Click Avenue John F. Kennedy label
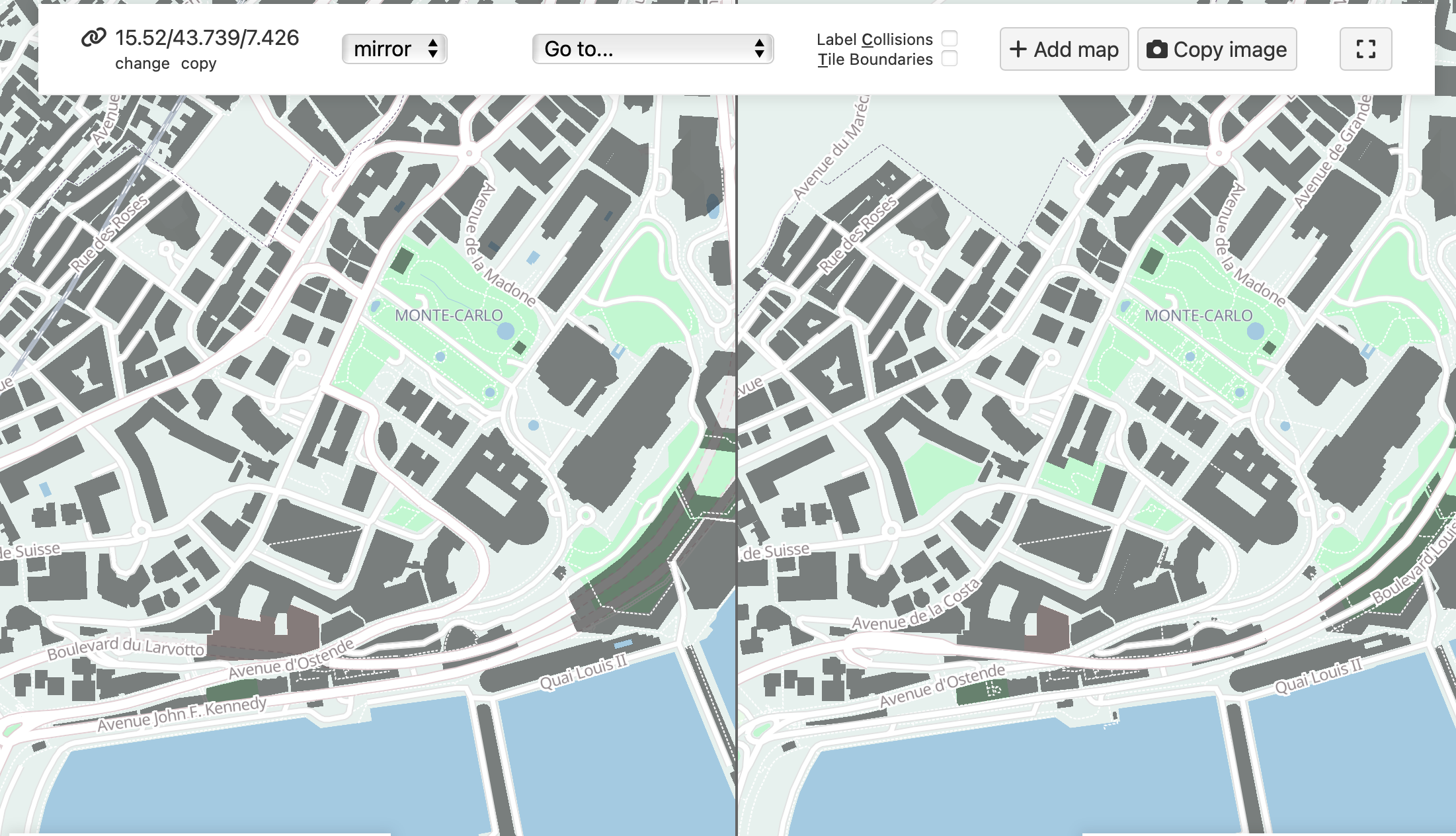 [182, 715]
